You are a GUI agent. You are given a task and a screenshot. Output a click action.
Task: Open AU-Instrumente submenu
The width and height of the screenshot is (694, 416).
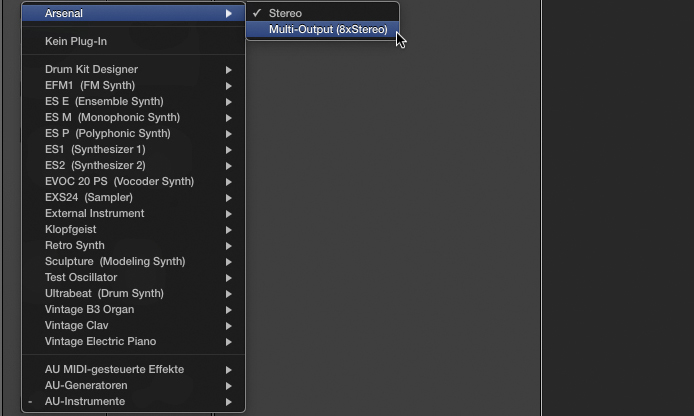133,401
